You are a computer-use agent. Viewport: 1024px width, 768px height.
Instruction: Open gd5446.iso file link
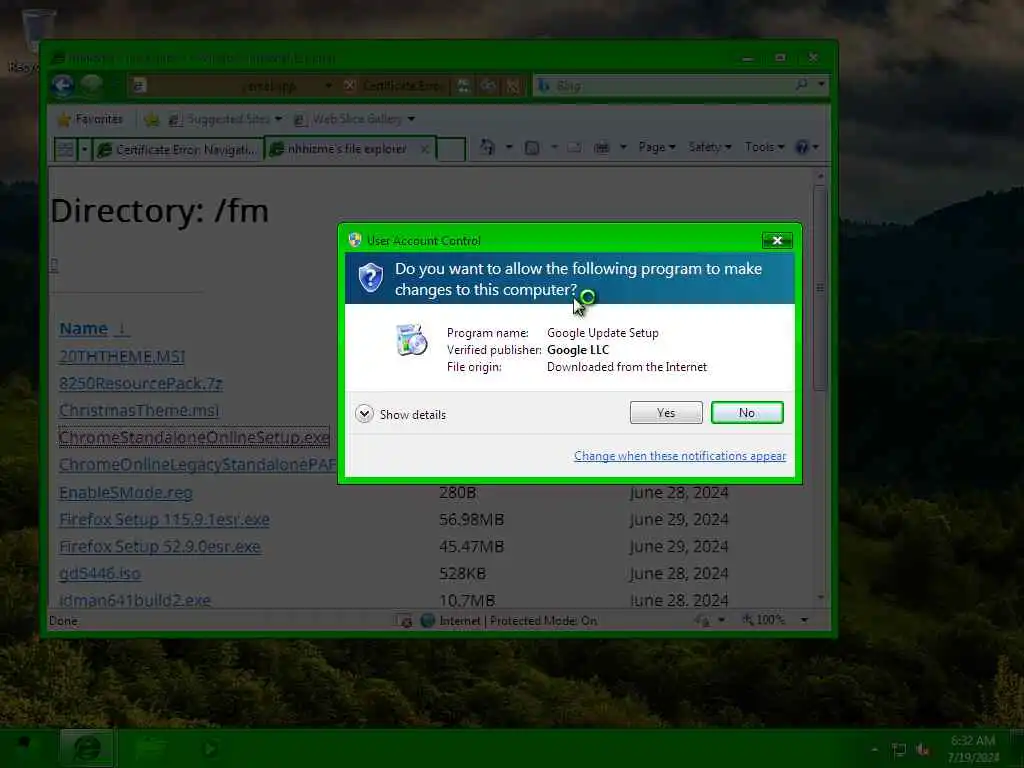pyautogui.click(x=99, y=573)
